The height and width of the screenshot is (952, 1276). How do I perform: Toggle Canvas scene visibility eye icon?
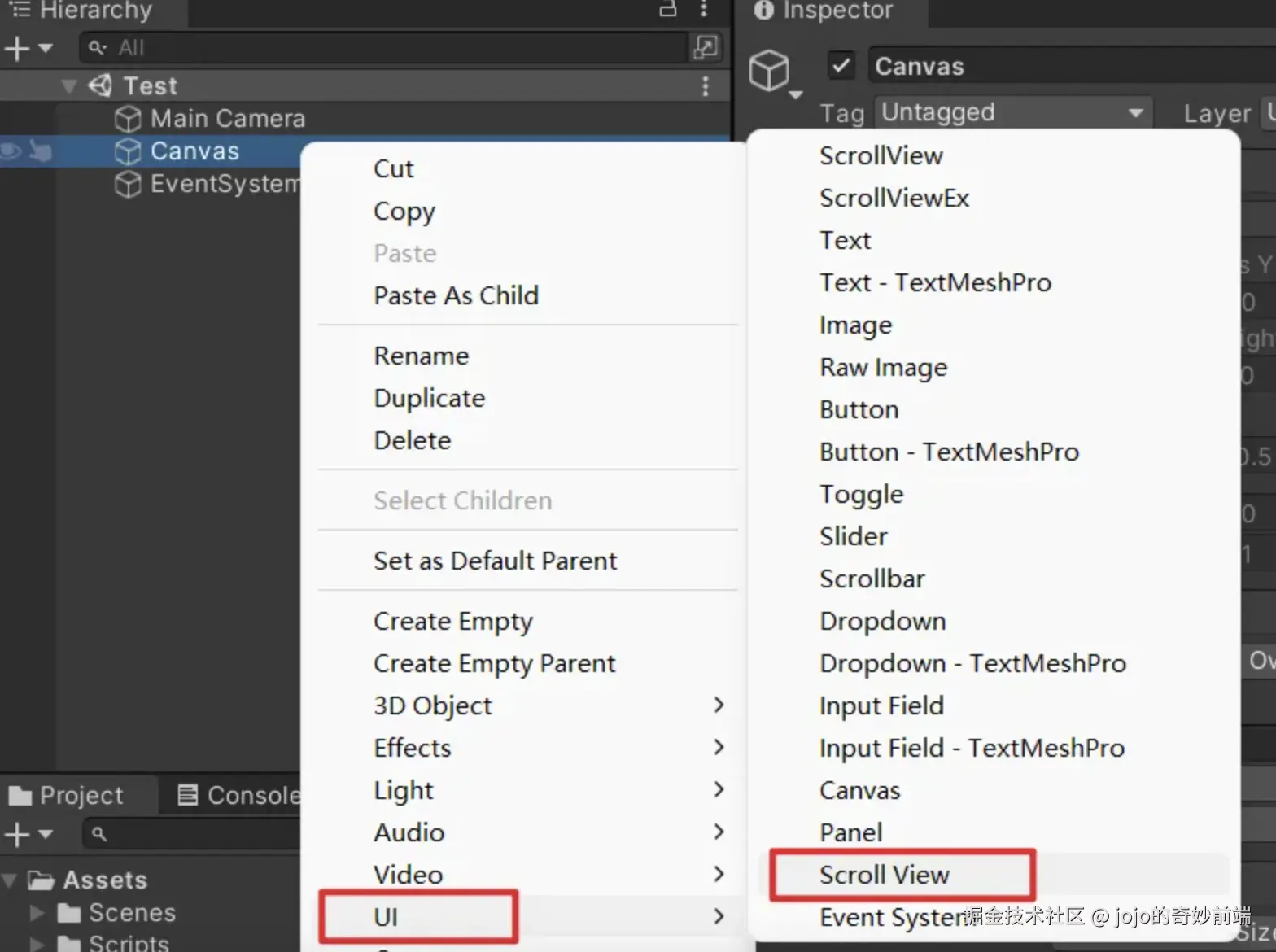pyautogui.click(x=11, y=151)
